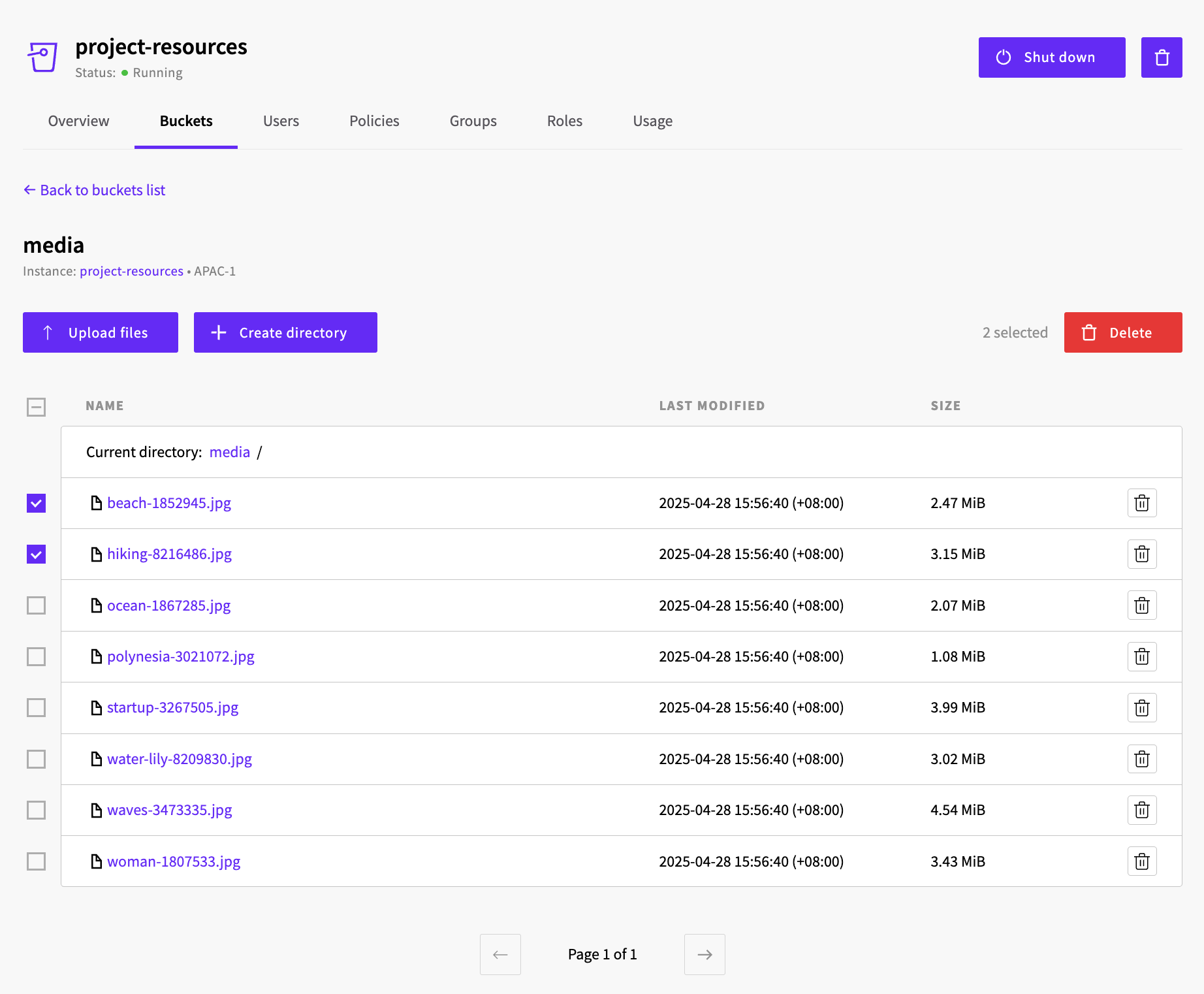Click trash icon for woman-1807533.jpg
Image resolution: width=1204 pixels, height=994 pixels.
point(1141,861)
